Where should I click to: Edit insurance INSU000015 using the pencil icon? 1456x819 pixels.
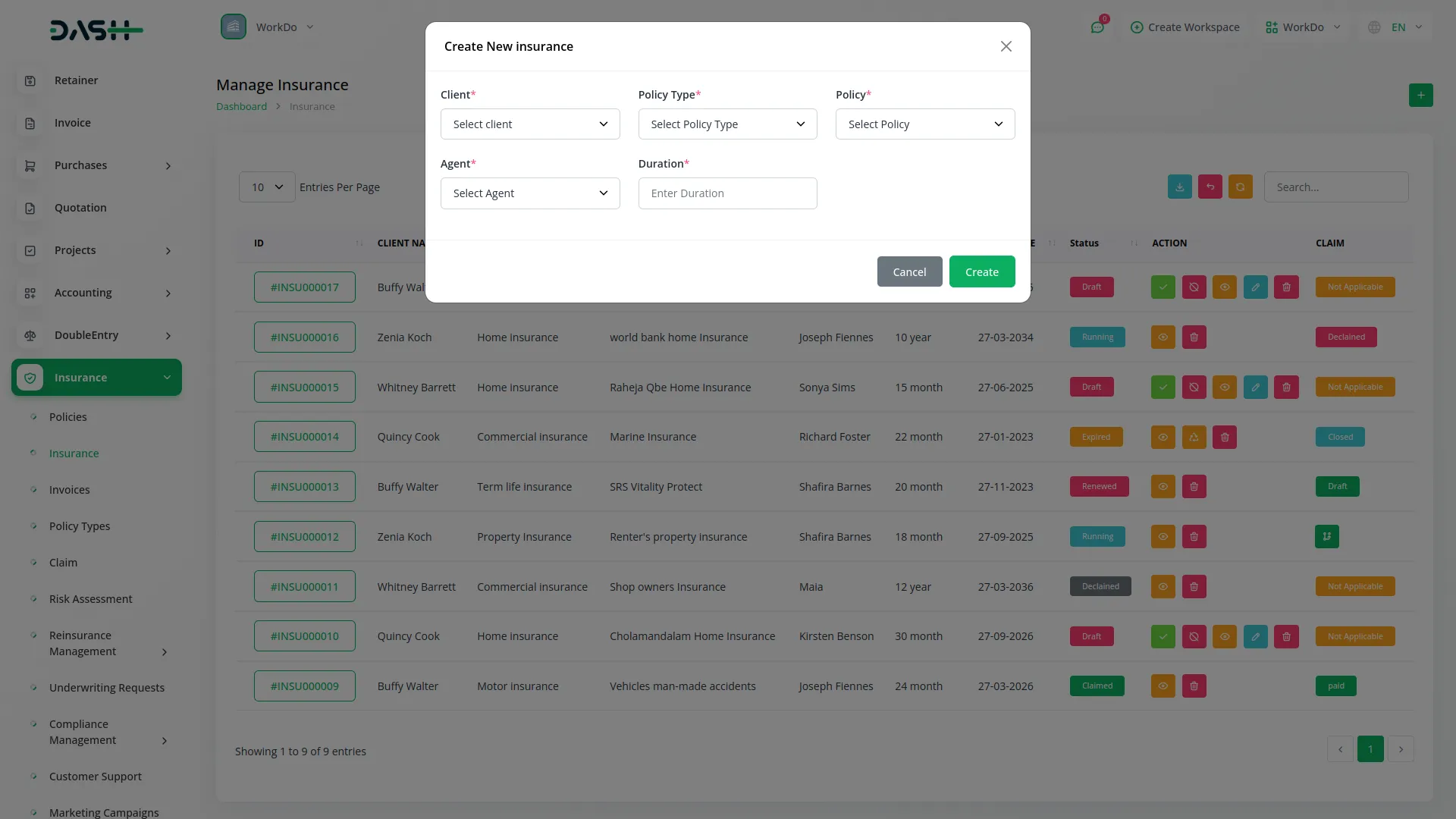point(1255,388)
